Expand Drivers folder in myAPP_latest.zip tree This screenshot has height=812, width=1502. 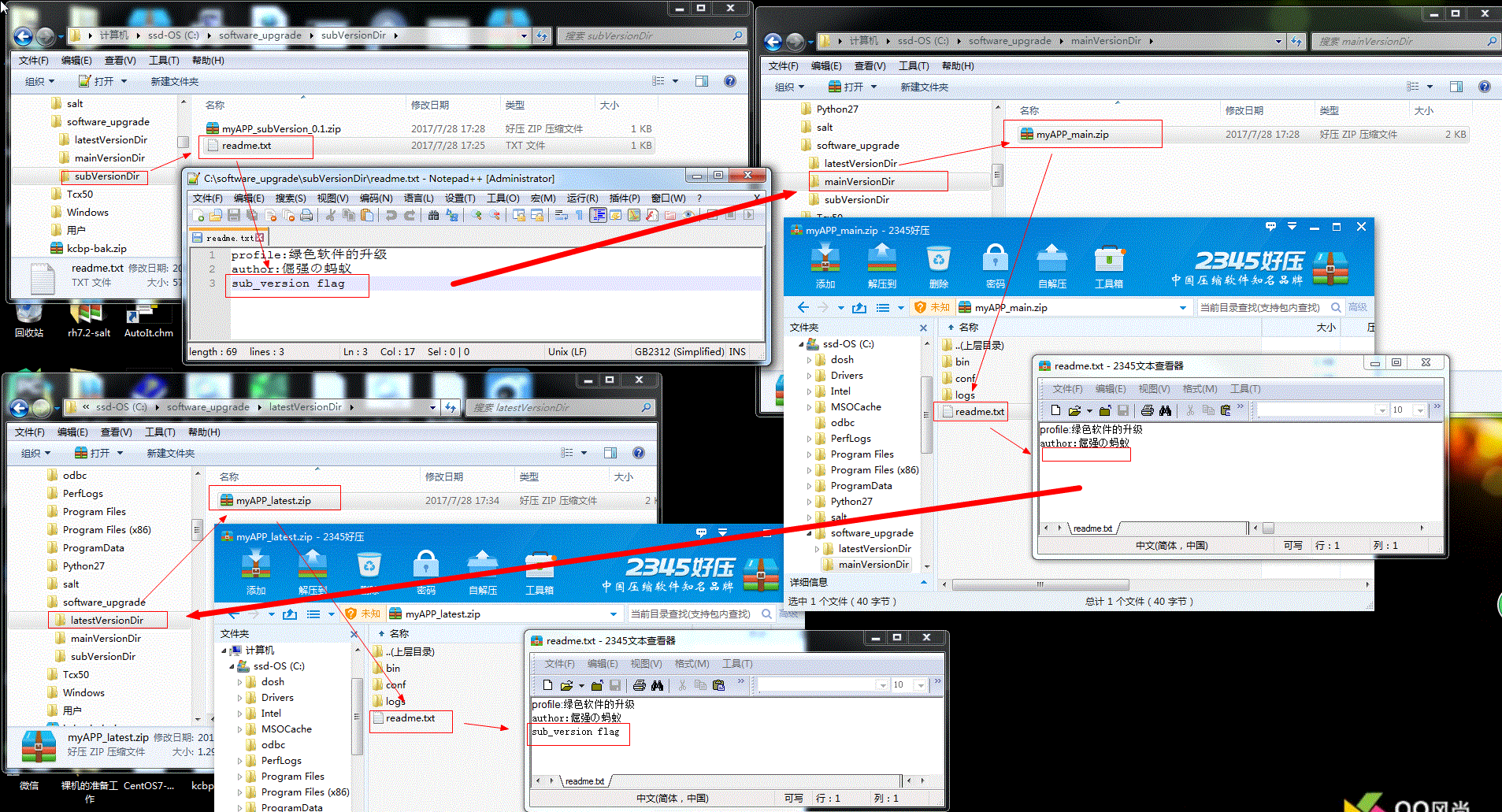[x=239, y=698]
